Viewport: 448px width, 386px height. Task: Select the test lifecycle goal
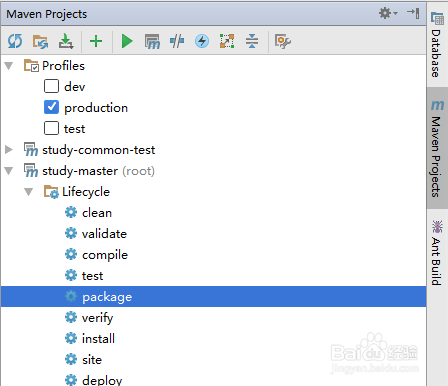pos(92,276)
